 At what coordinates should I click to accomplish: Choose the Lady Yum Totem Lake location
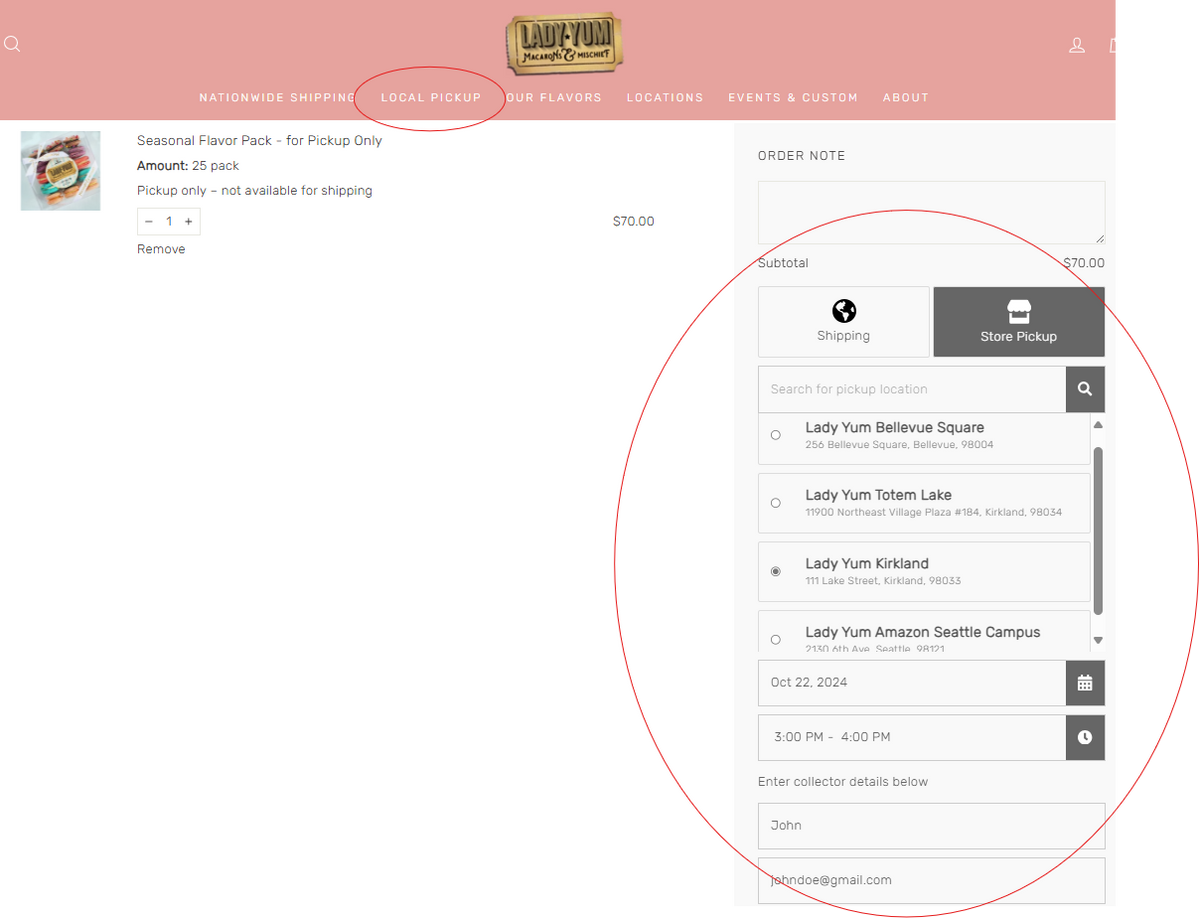[x=776, y=503]
